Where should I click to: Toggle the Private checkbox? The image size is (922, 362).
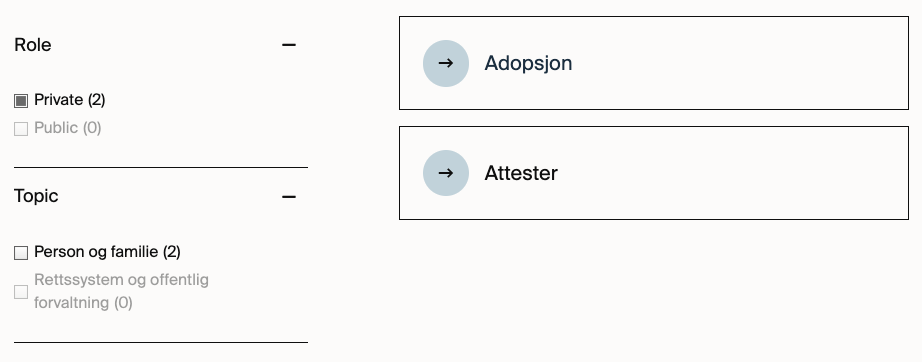(x=21, y=101)
